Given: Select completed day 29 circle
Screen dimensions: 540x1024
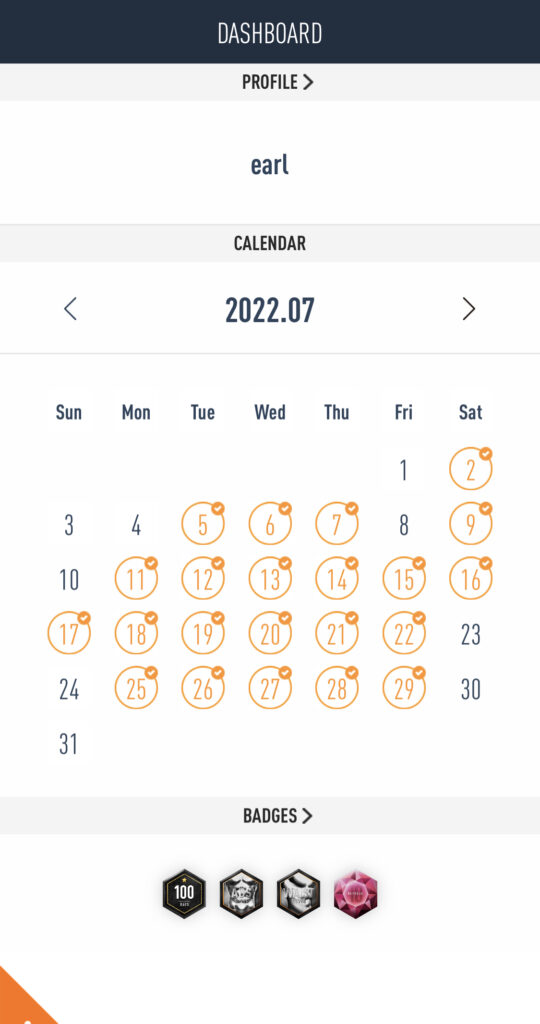Looking at the screenshot, I should 404,688.
